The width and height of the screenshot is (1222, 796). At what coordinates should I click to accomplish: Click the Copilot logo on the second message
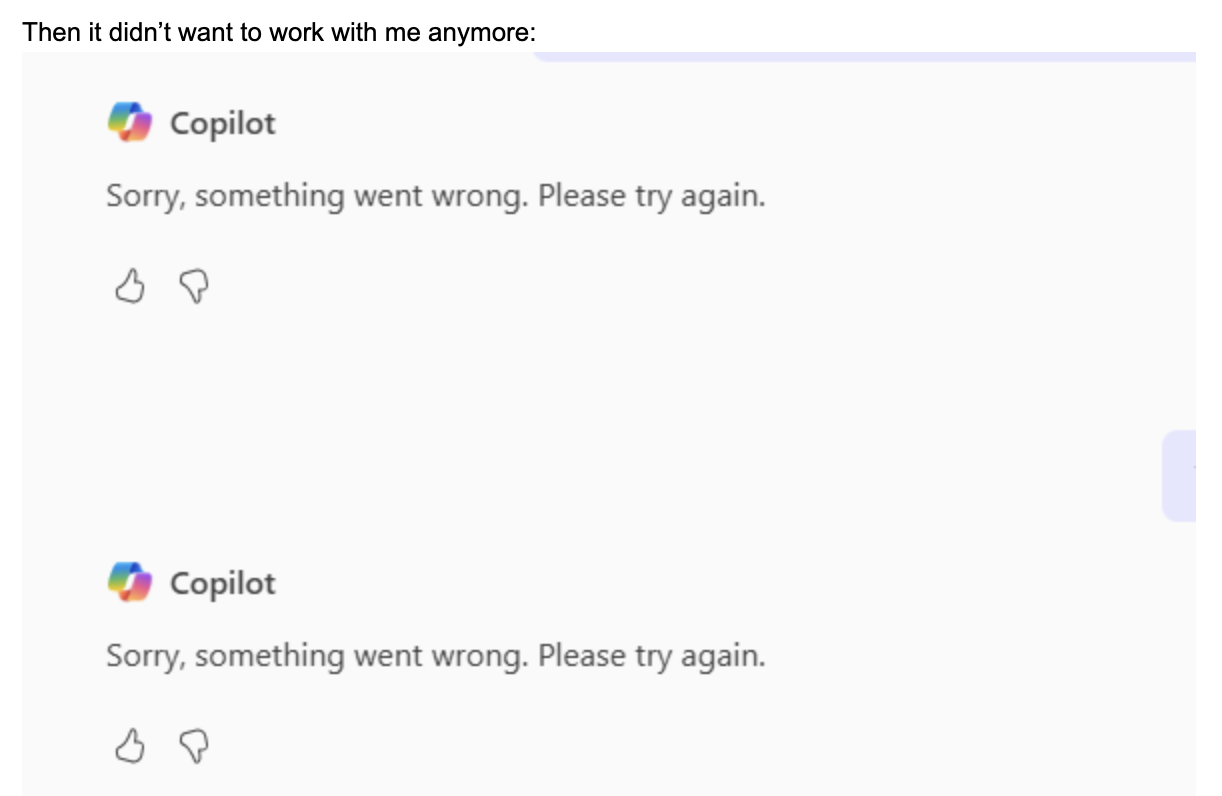pos(128,582)
